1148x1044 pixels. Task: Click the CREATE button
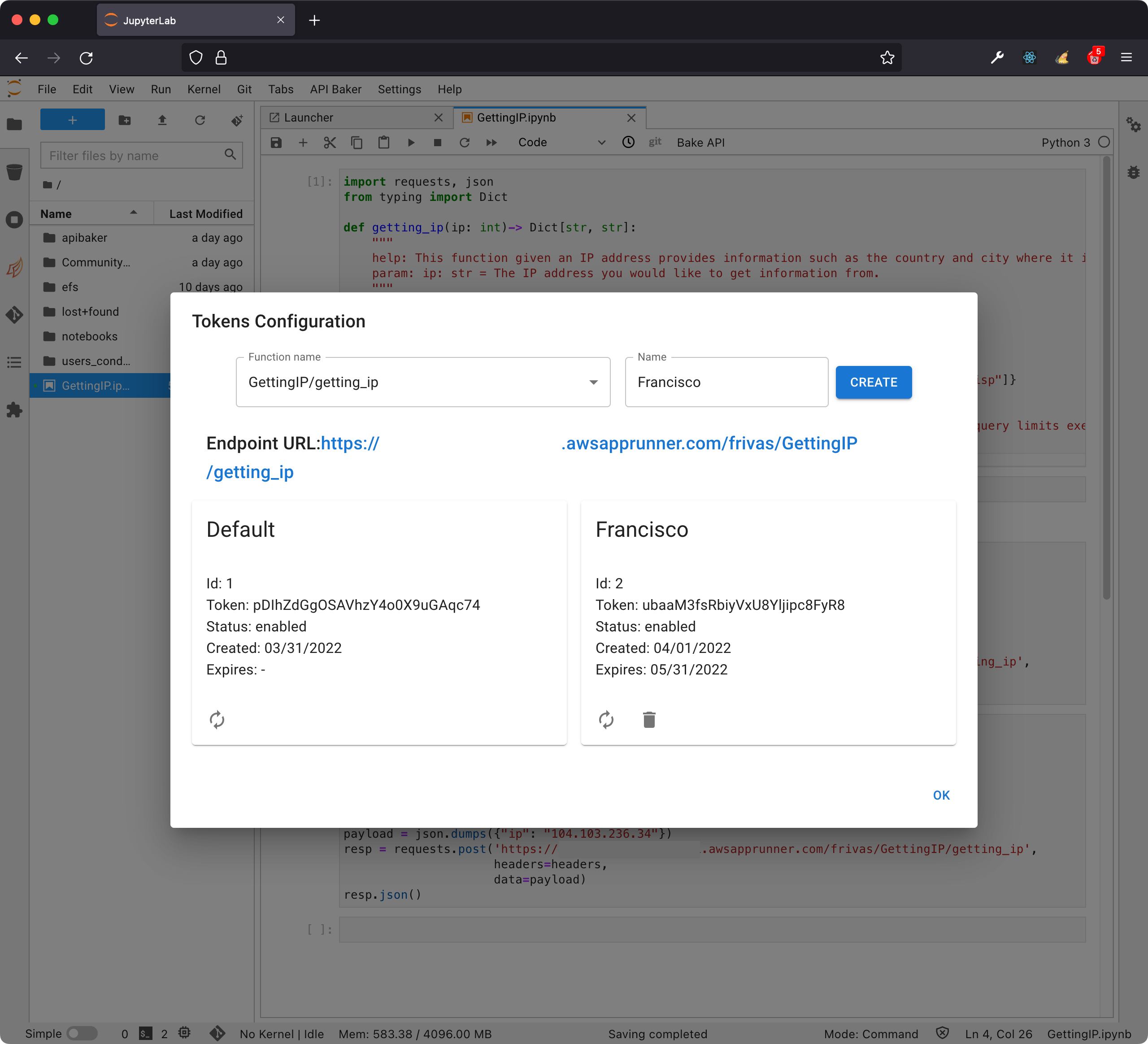click(873, 382)
